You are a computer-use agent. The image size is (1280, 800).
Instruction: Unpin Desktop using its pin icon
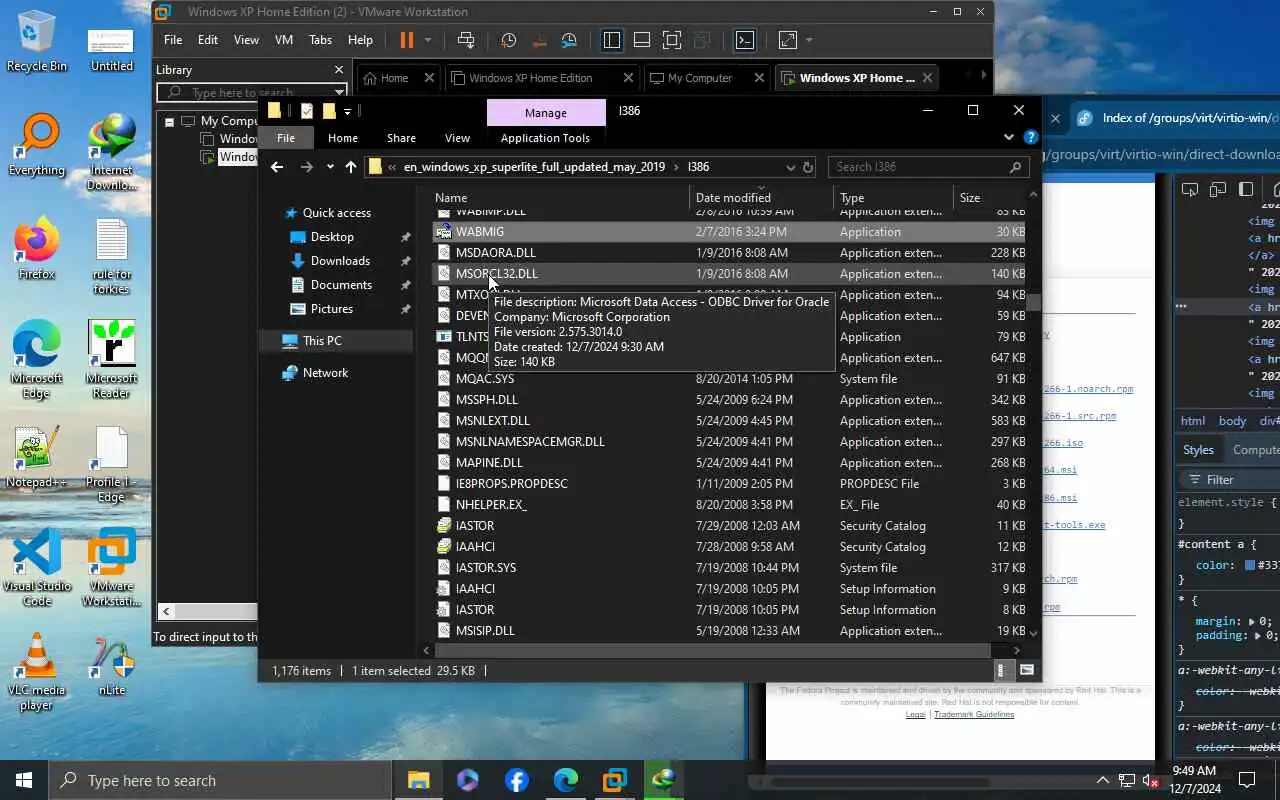point(405,237)
